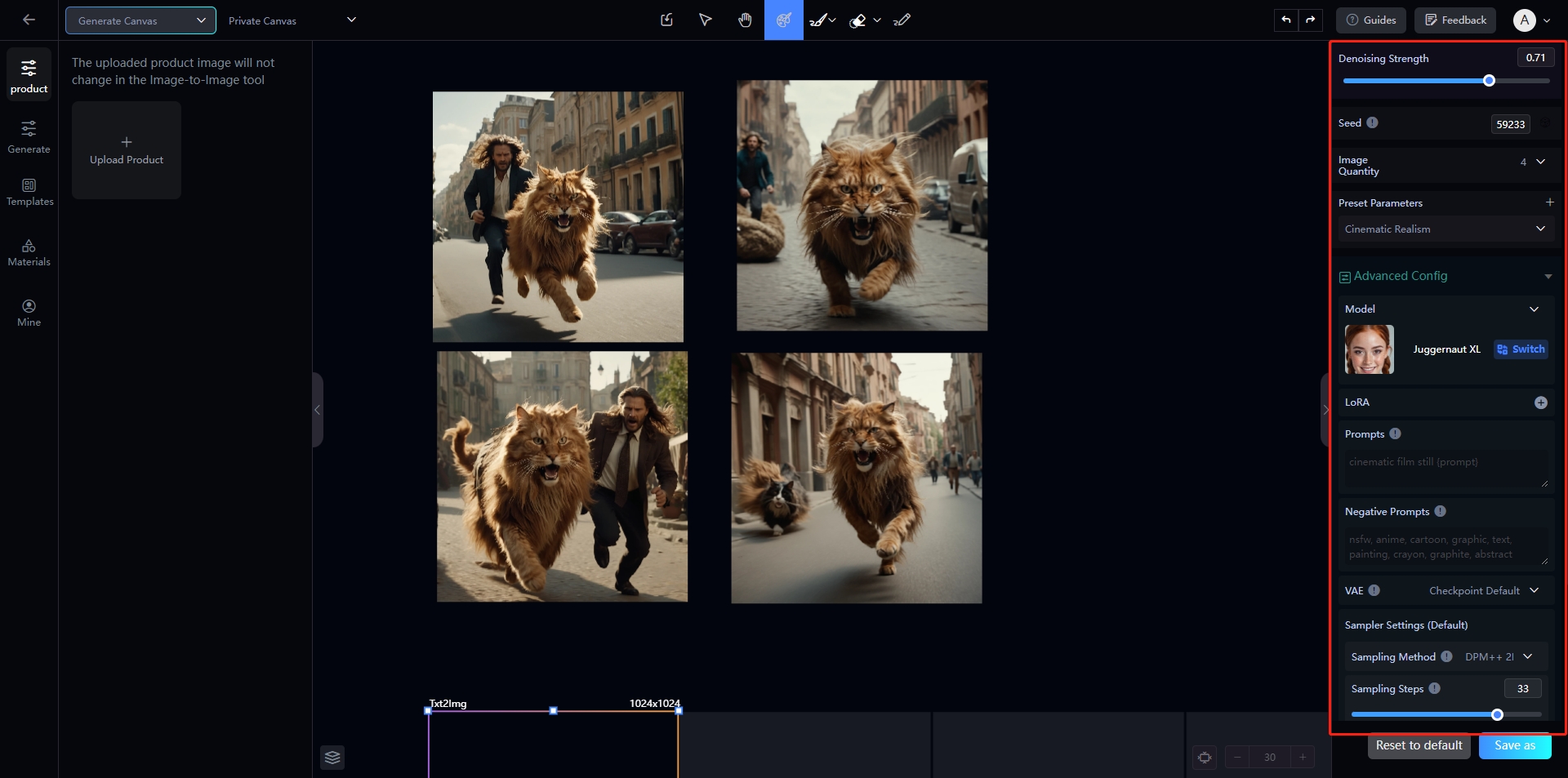Click the Denoising Strength slider handle
The width and height of the screenshot is (1568, 778).
[1489, 81]
